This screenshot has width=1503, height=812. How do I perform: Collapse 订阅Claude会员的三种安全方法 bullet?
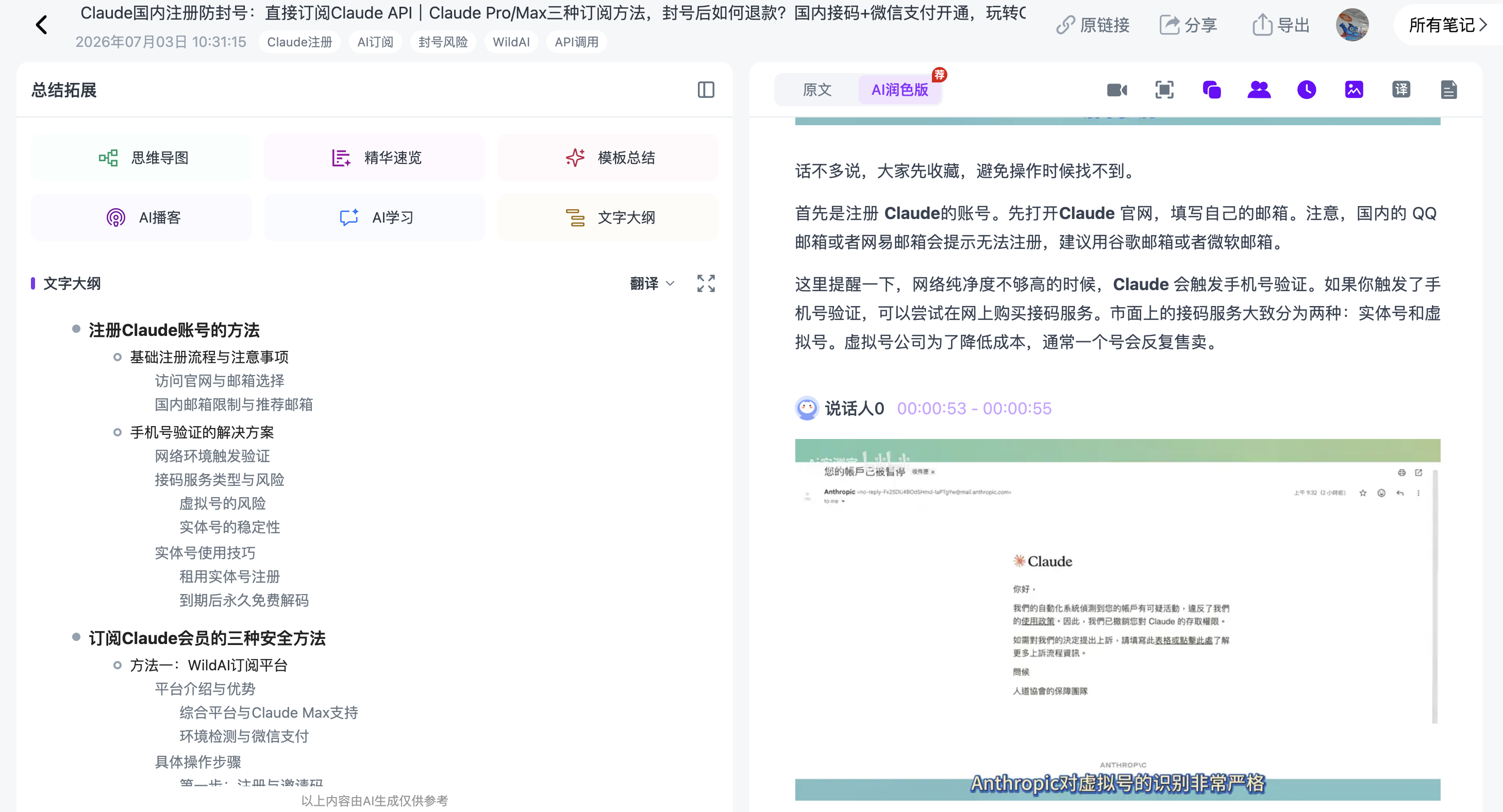76,637
